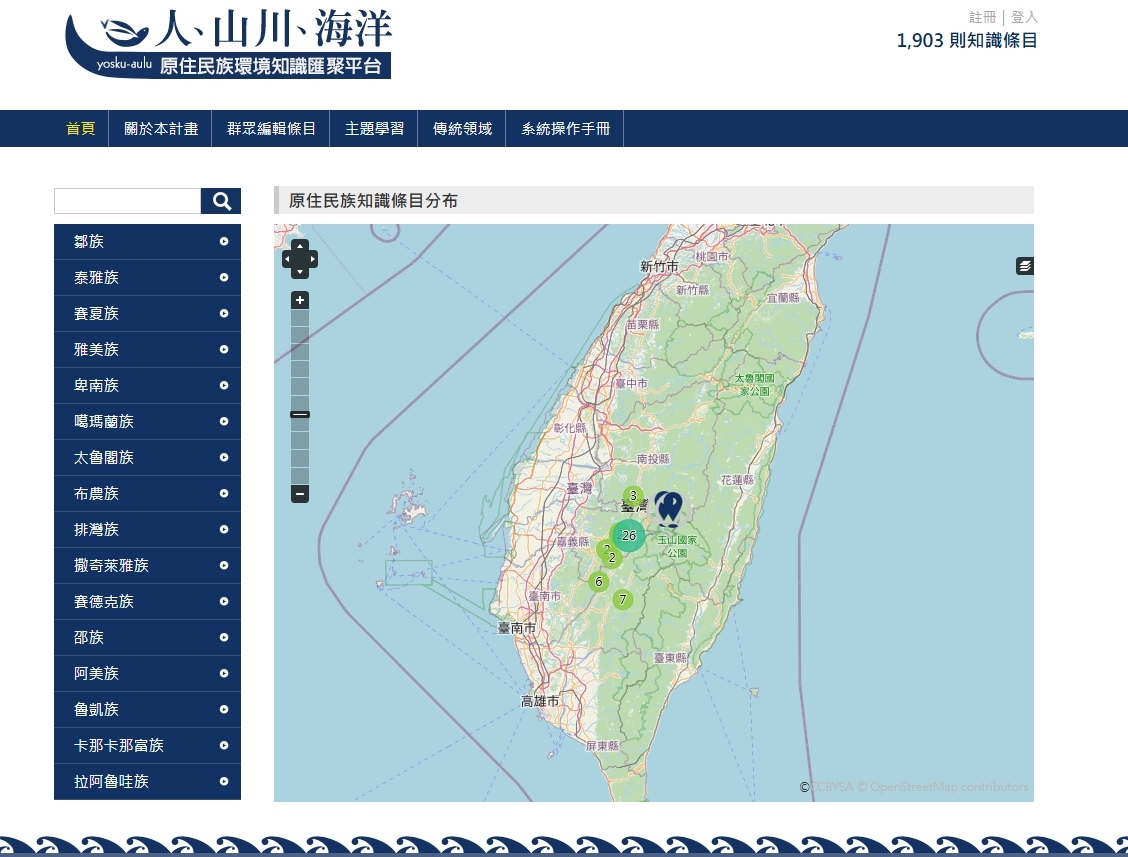
Task: Pan the map down with arrow
Action: [x=300, y=272]
